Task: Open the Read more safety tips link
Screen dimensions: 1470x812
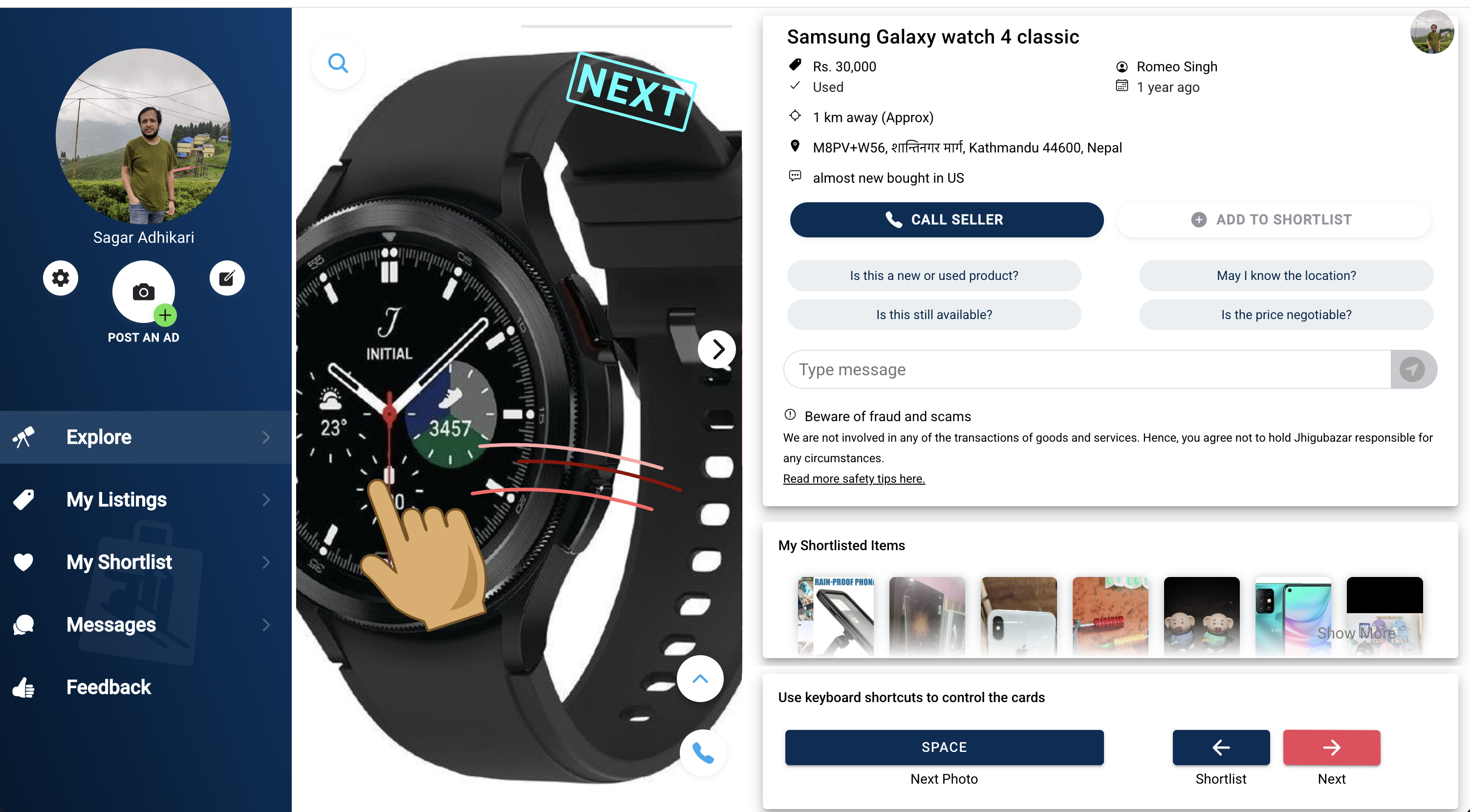Action: coord(854,479)
